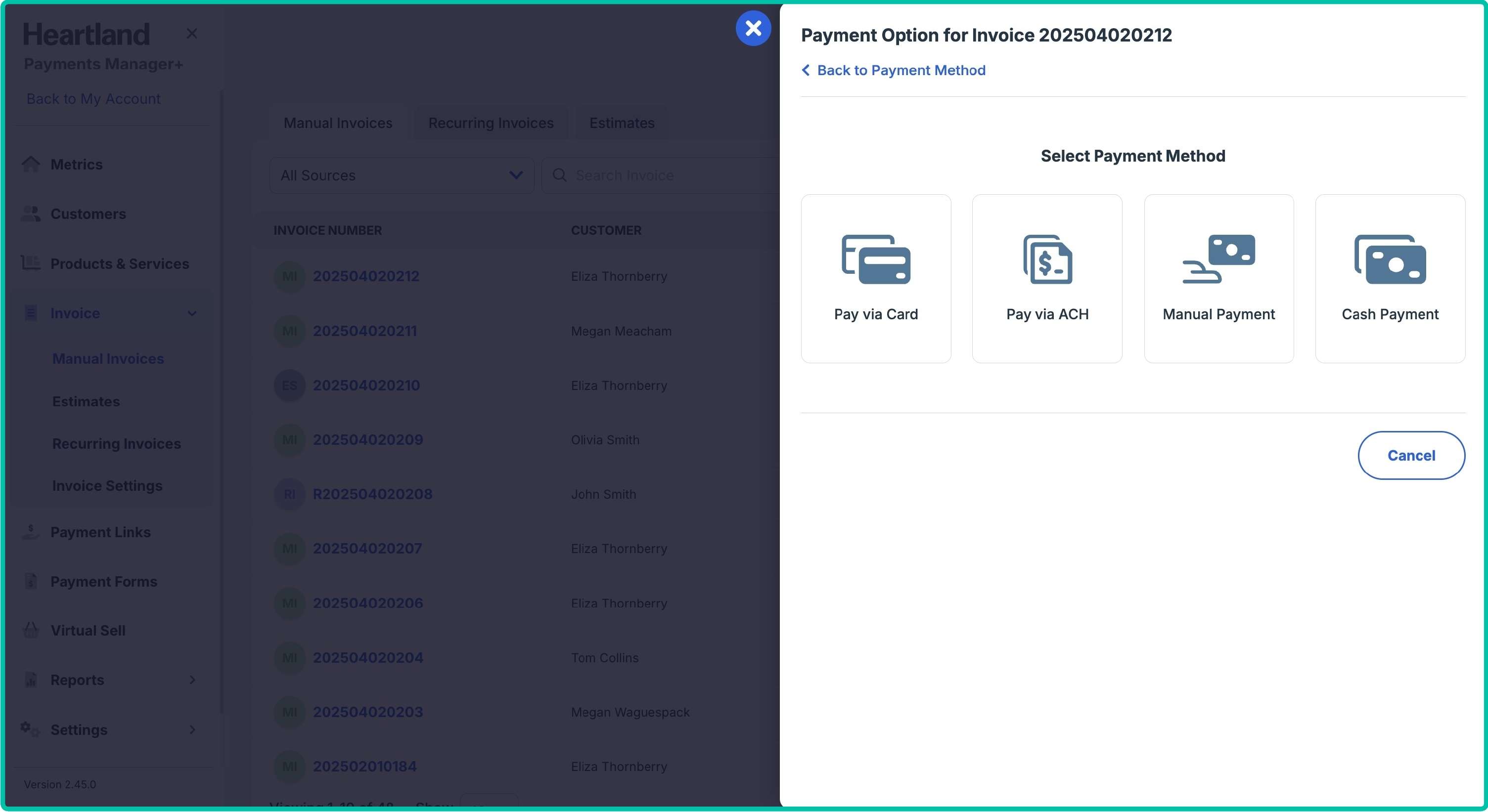Click customer name Olivia Smith
Screen dimensions: 1488x812
[x=605, y=440]
